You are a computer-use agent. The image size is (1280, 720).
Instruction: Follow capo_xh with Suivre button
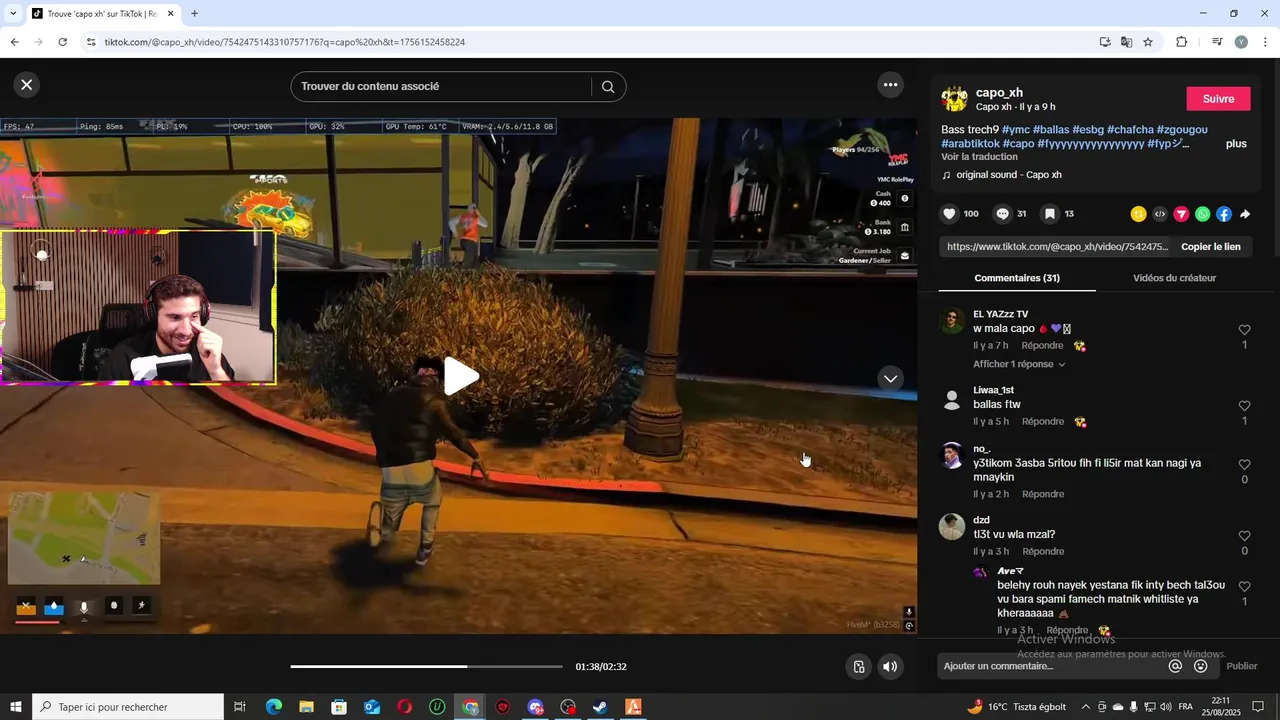(x=1218, y=99)
